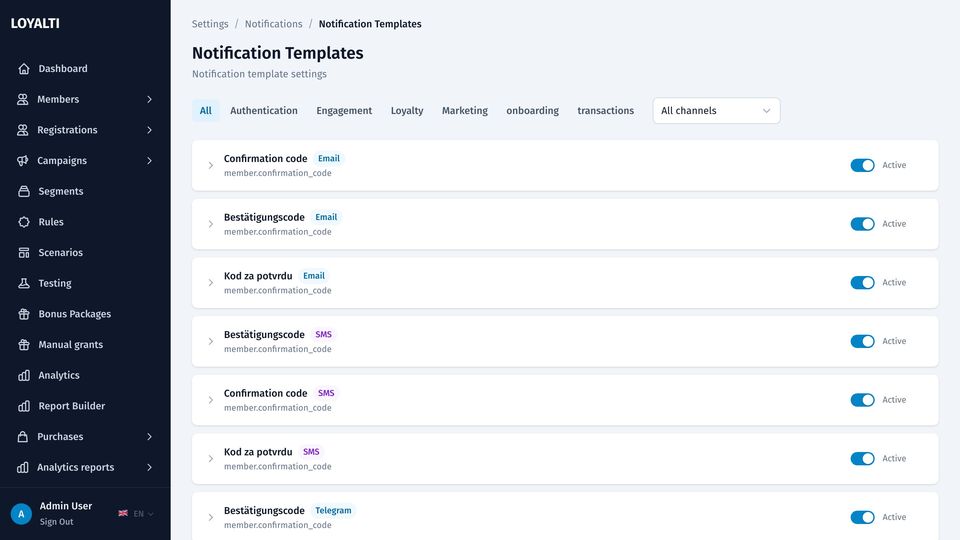The image size is (960, 540).
Task: Click the Manual grants gift icon
Action: 24,344
